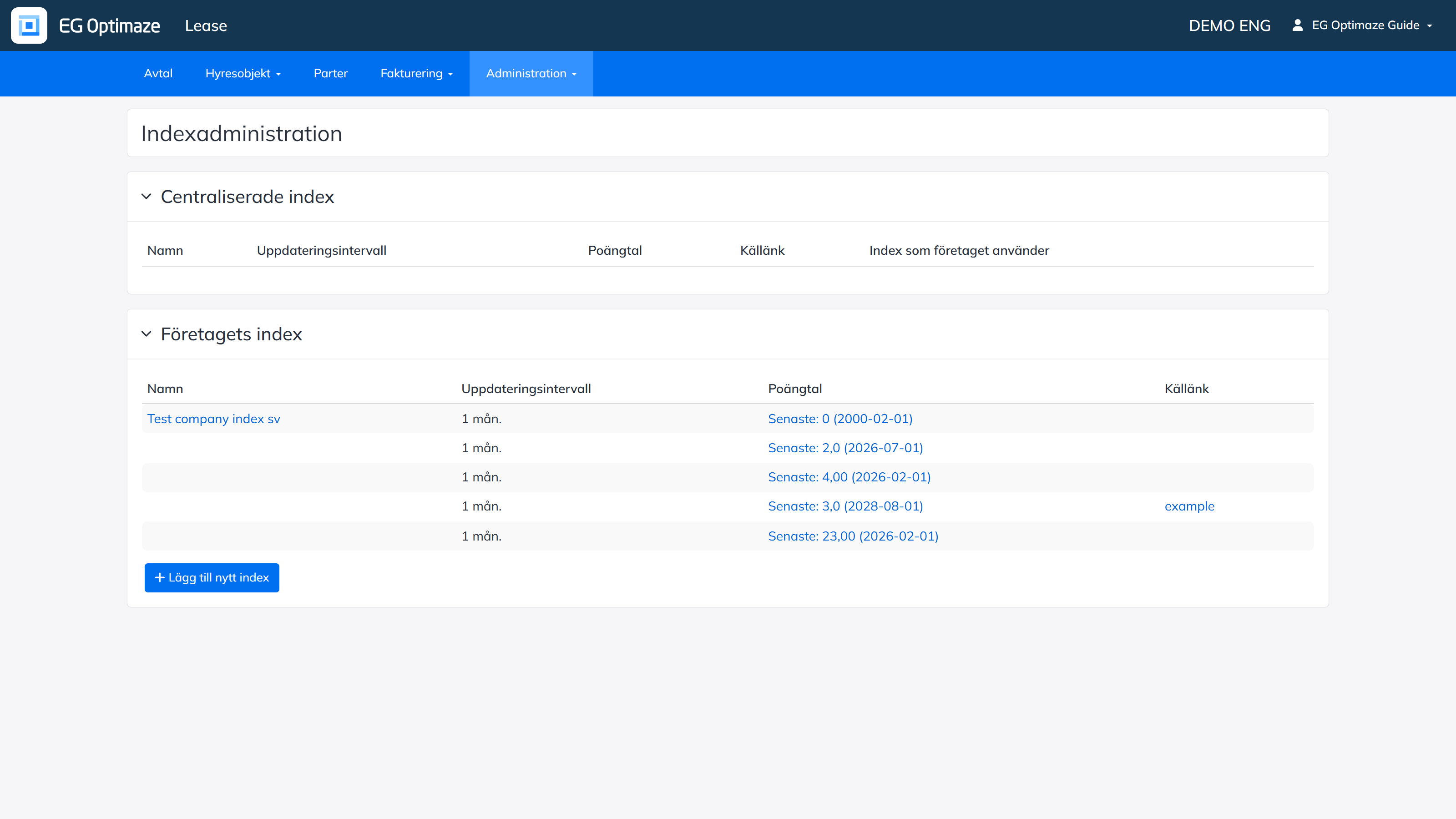Click the user profile icon

[x=1298, y=25]
